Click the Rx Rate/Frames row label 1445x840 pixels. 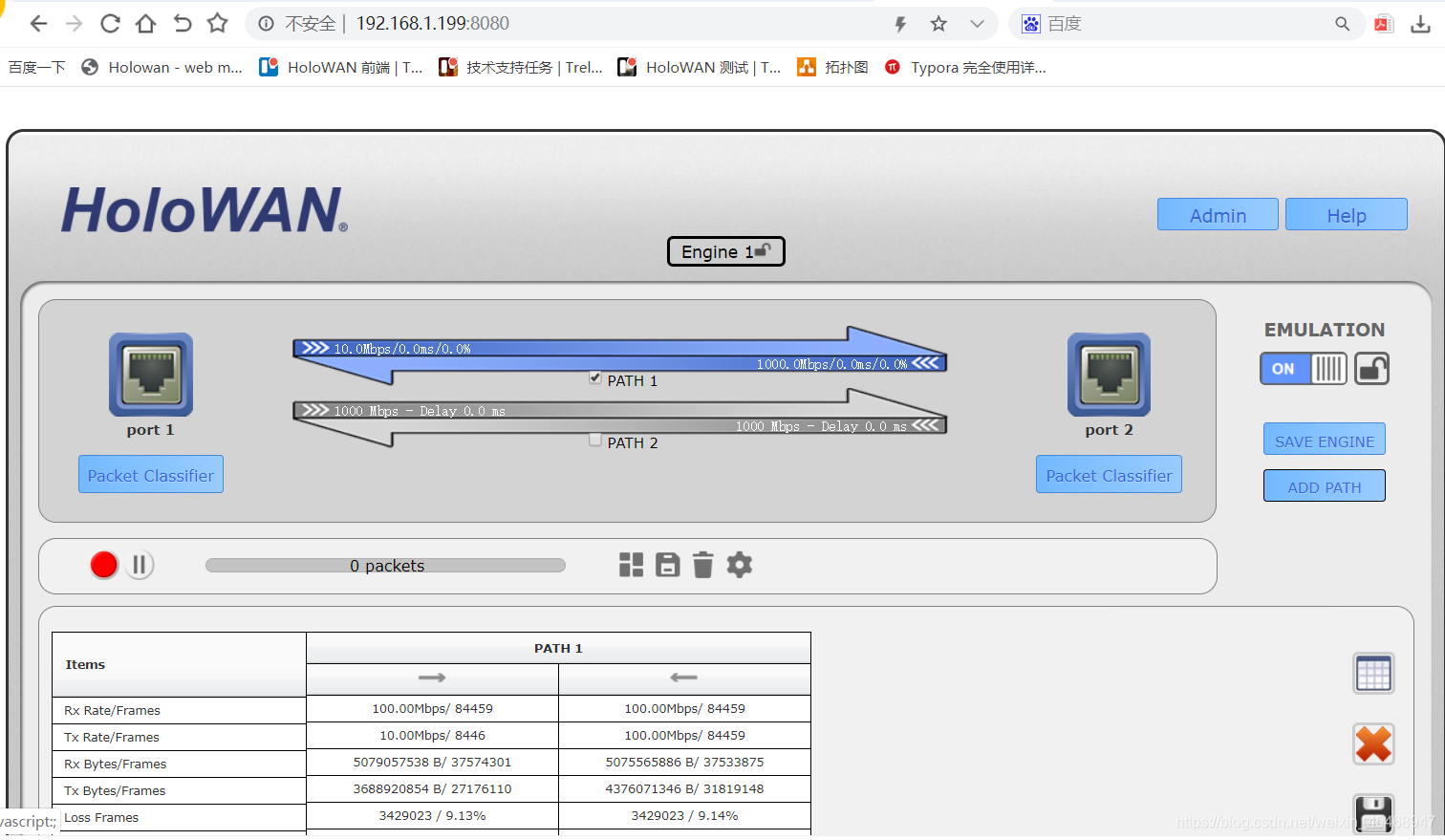(112, 710)
